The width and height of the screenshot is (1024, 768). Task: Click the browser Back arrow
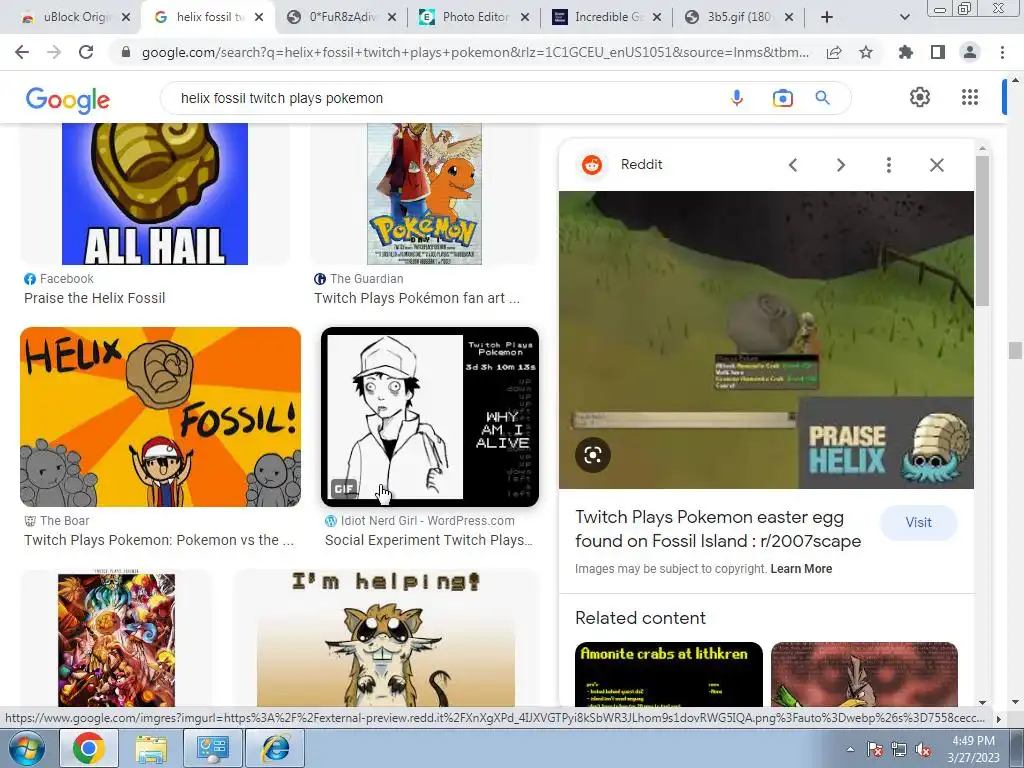22,52
